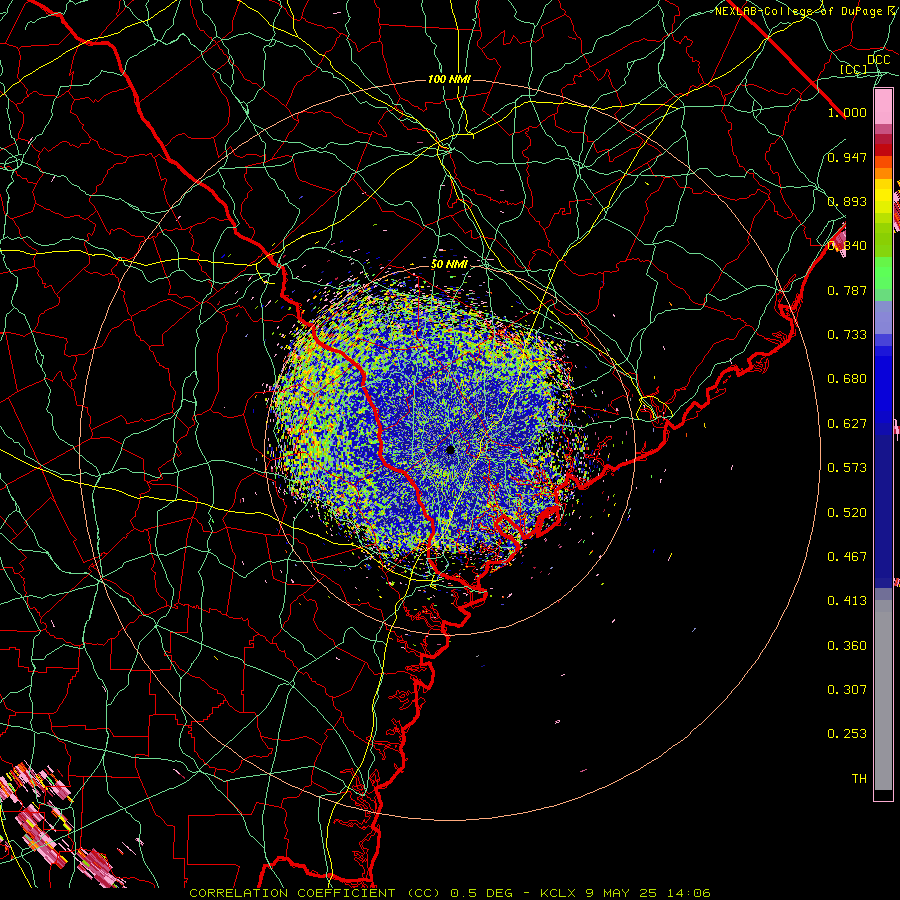
Task: Click the '50 NMI' range ring label
Action: 449,264
